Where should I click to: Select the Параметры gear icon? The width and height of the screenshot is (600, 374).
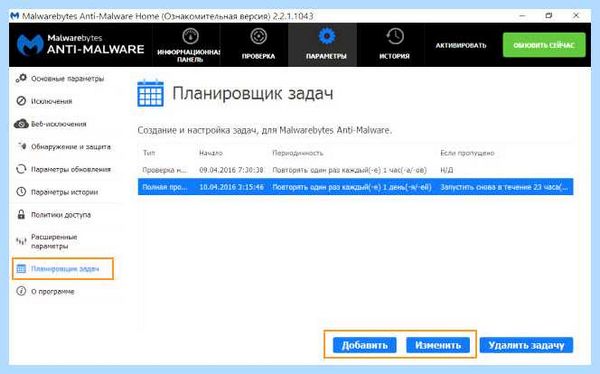(x=326, y=36)
